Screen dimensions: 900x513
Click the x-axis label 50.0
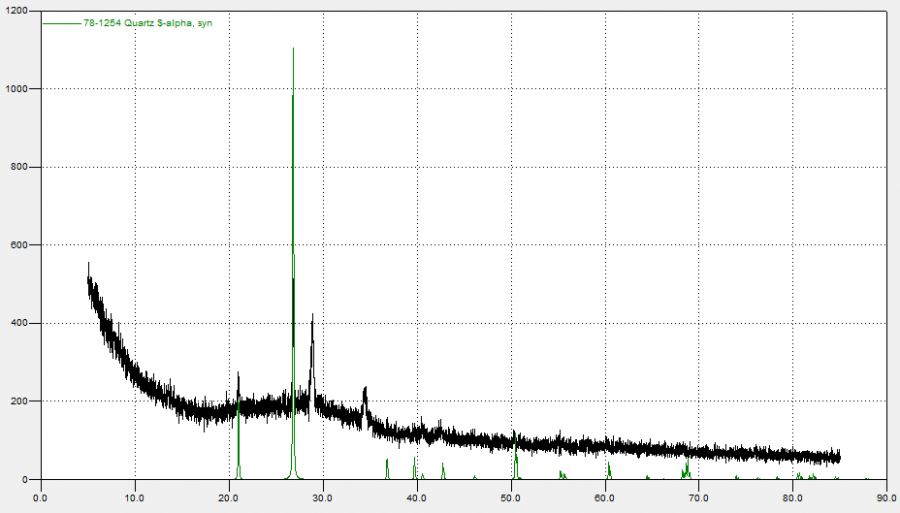pos(511,498)
